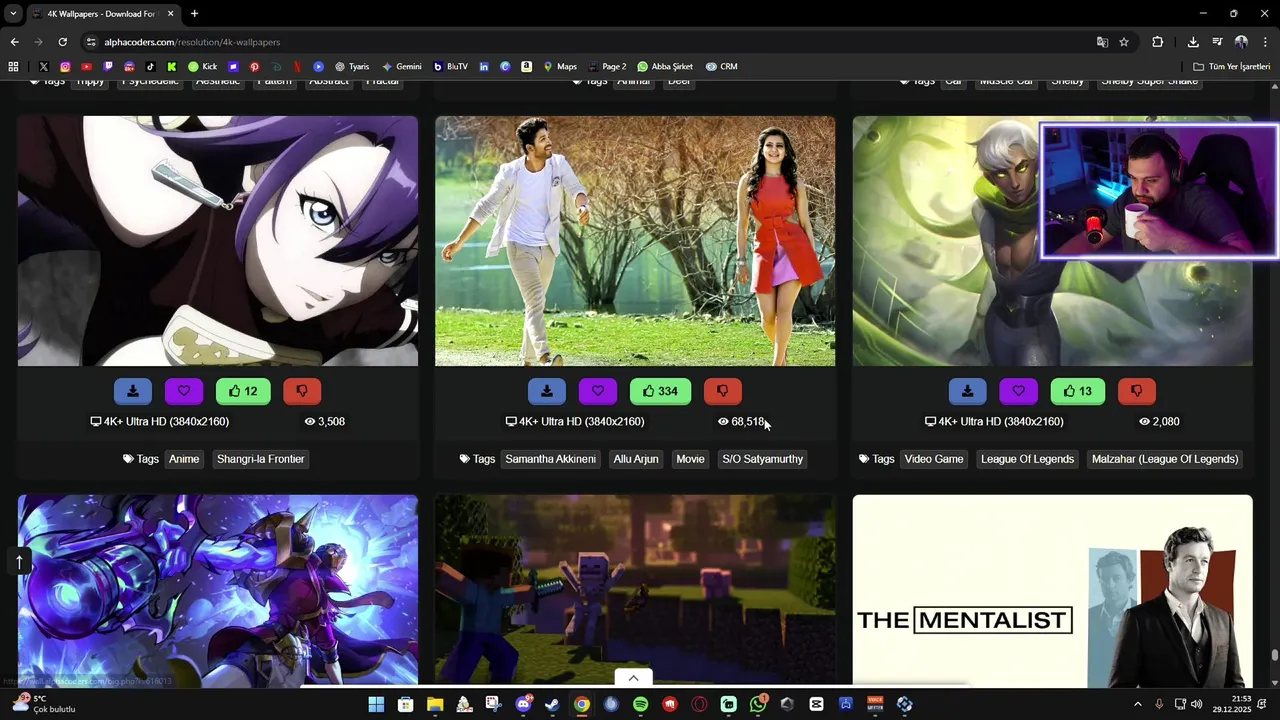
Task: Open the Samantha Akkineni tag
Action: click(x=550, y=459)
